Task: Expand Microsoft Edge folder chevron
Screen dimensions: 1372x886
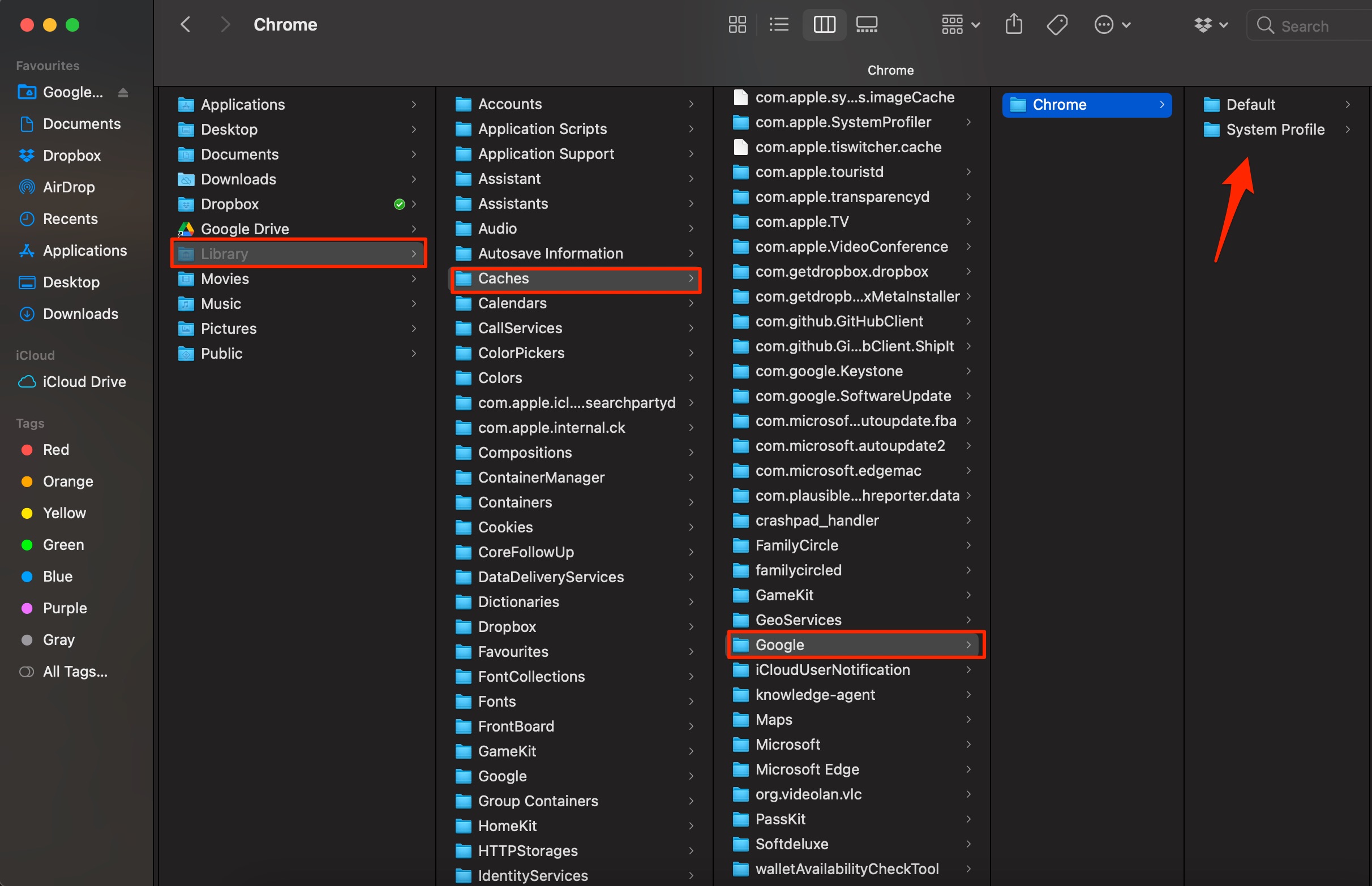Action: tap(968, 769)
